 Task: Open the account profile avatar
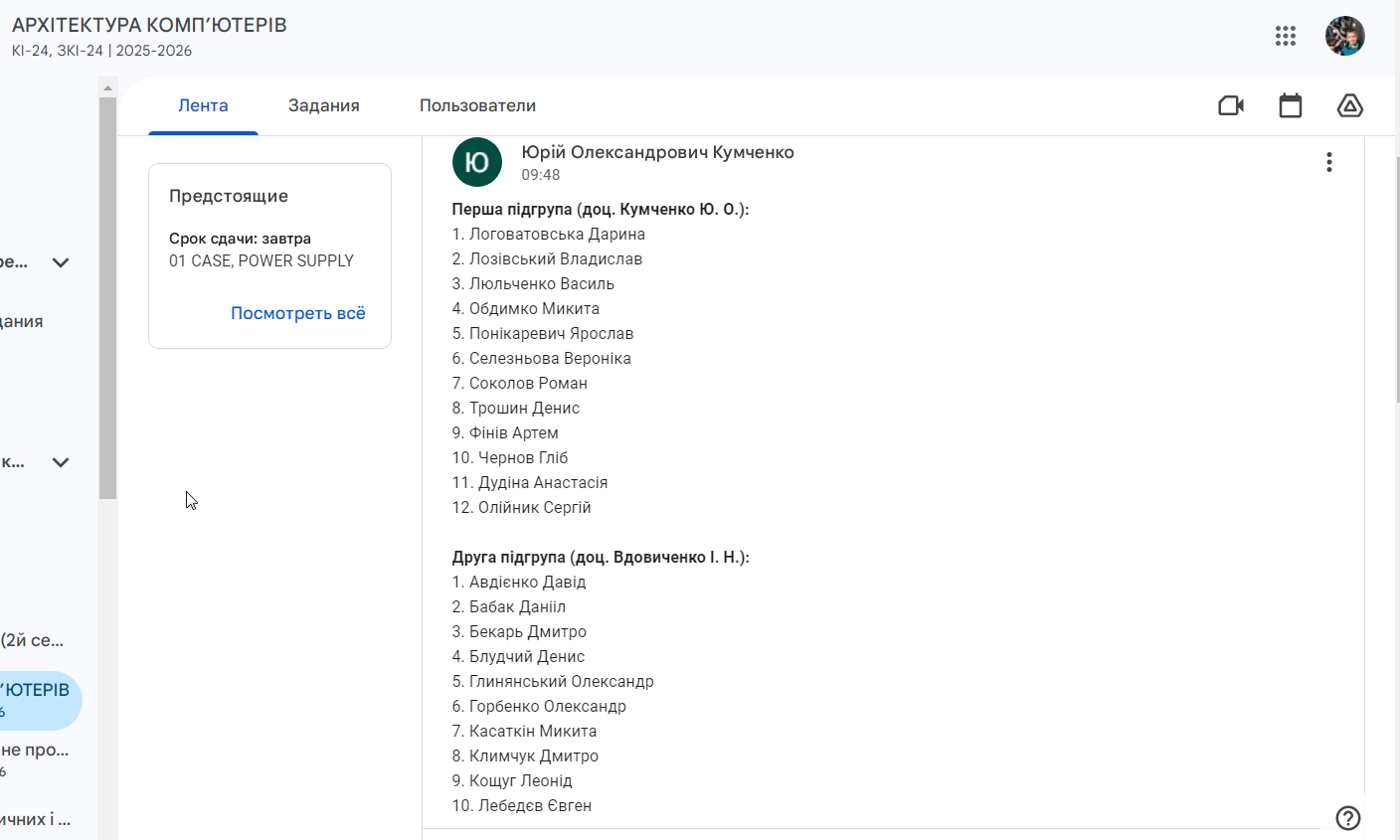(1345, 37)
